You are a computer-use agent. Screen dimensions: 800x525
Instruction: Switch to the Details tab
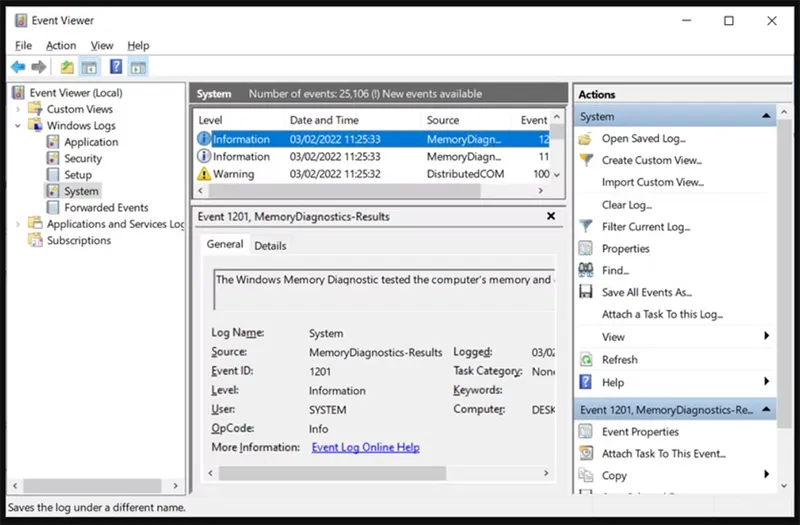[270, 245]
